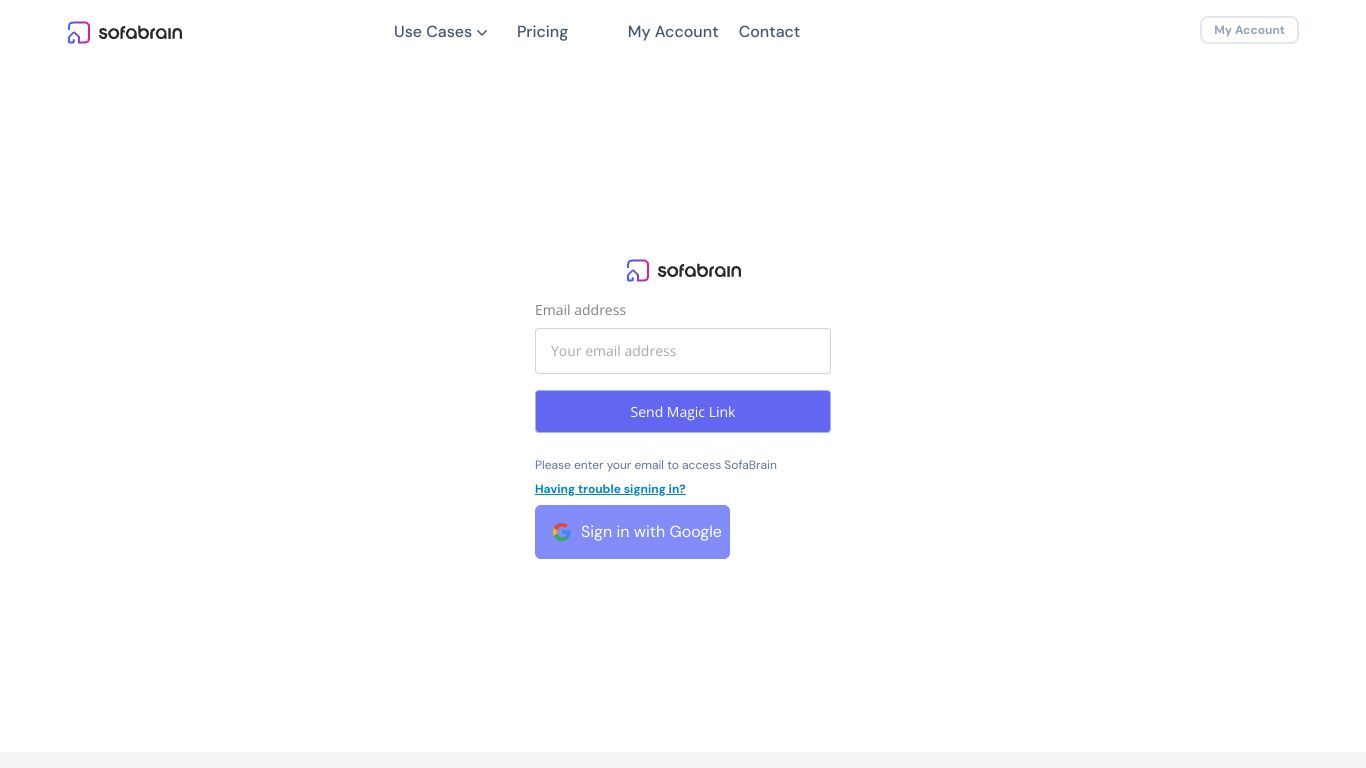Expand the Use Cases chevron arrow
This screenshot has width=1366, height=768.
482,32
